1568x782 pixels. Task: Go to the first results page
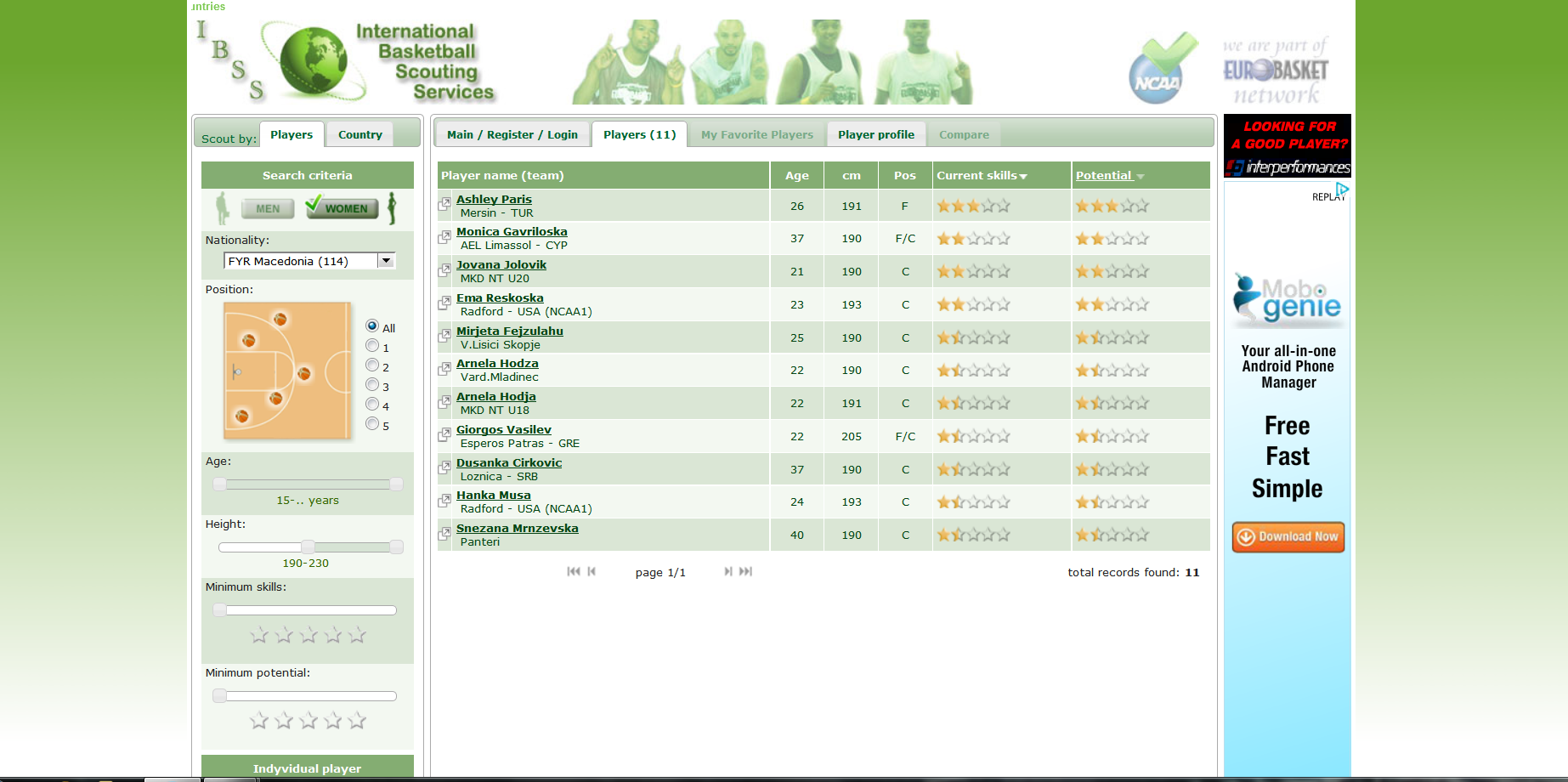coord(574,572)
